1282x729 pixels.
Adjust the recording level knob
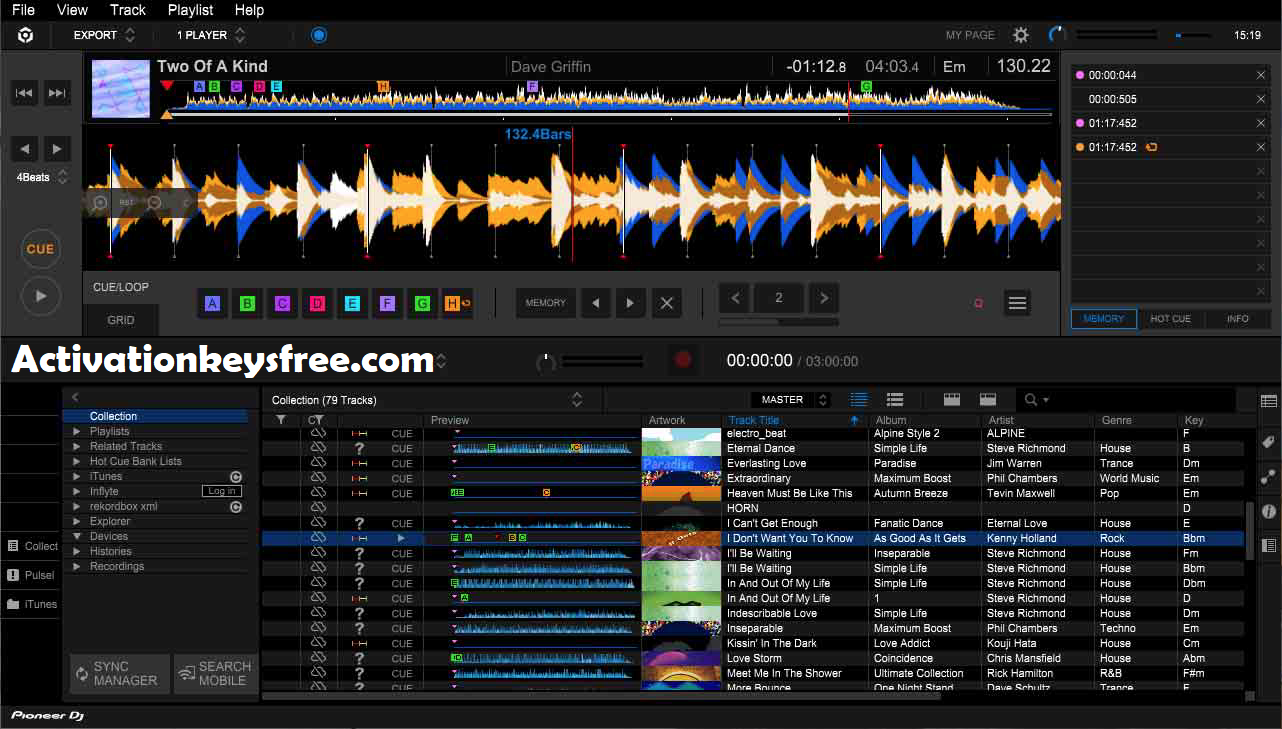(546, 361)
